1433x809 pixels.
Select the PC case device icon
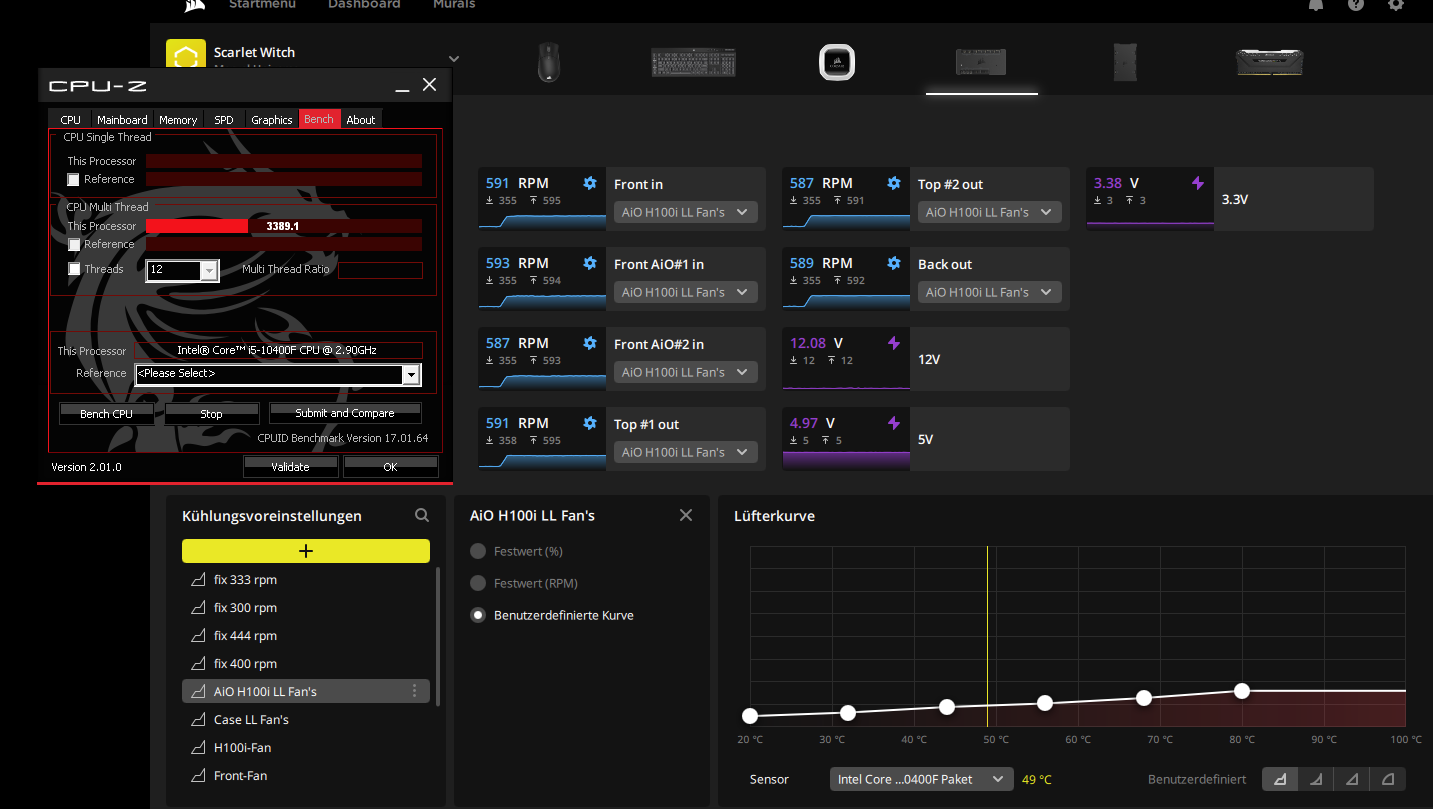pos(1125,62)
